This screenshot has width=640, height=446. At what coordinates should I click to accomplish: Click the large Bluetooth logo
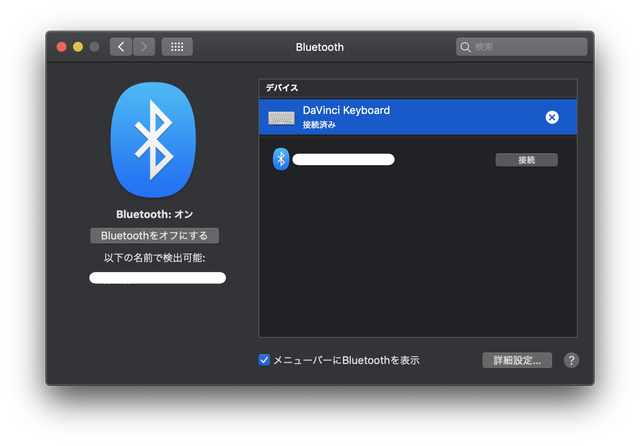tap(153, 140)
